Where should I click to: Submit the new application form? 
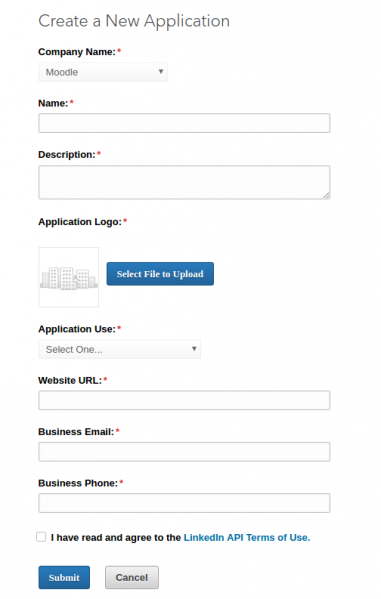pyautogui.click(x=64, y=577)
